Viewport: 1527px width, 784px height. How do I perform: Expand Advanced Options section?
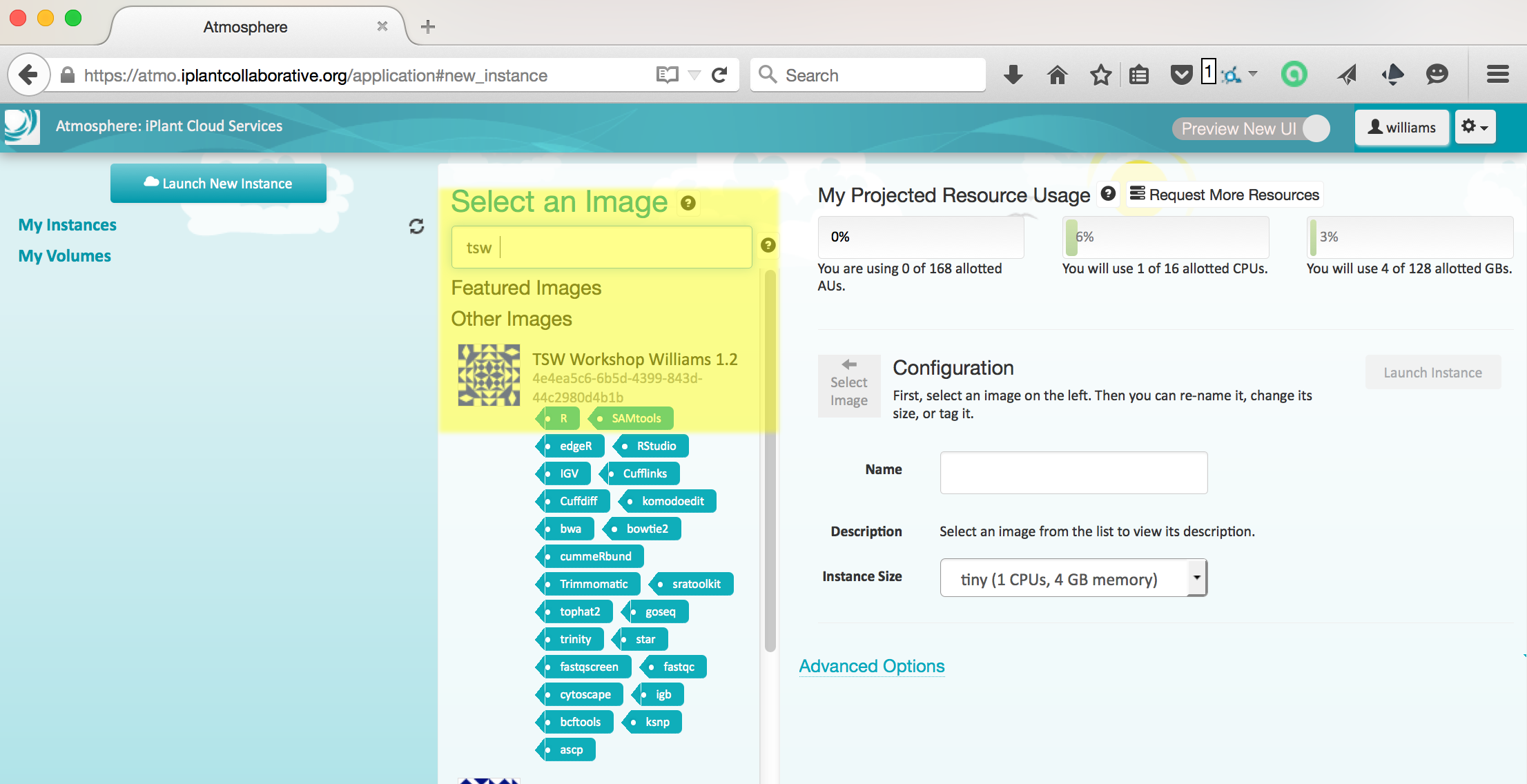pos(871,666)
